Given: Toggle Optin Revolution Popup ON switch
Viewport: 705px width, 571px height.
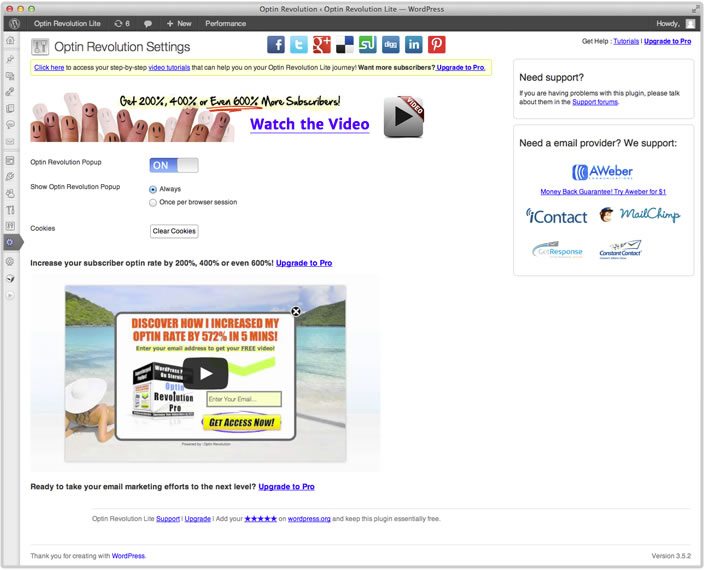Looking at the screenshot, I should (174, 165).
